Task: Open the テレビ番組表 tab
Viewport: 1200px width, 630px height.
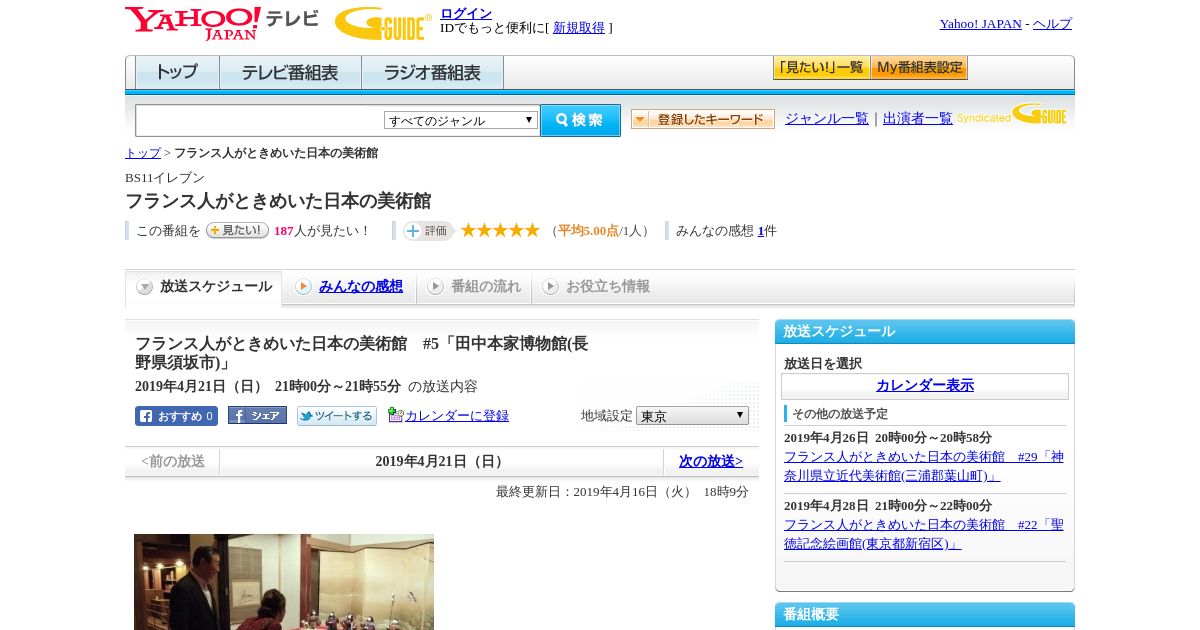Action: (x=290, y=73)
